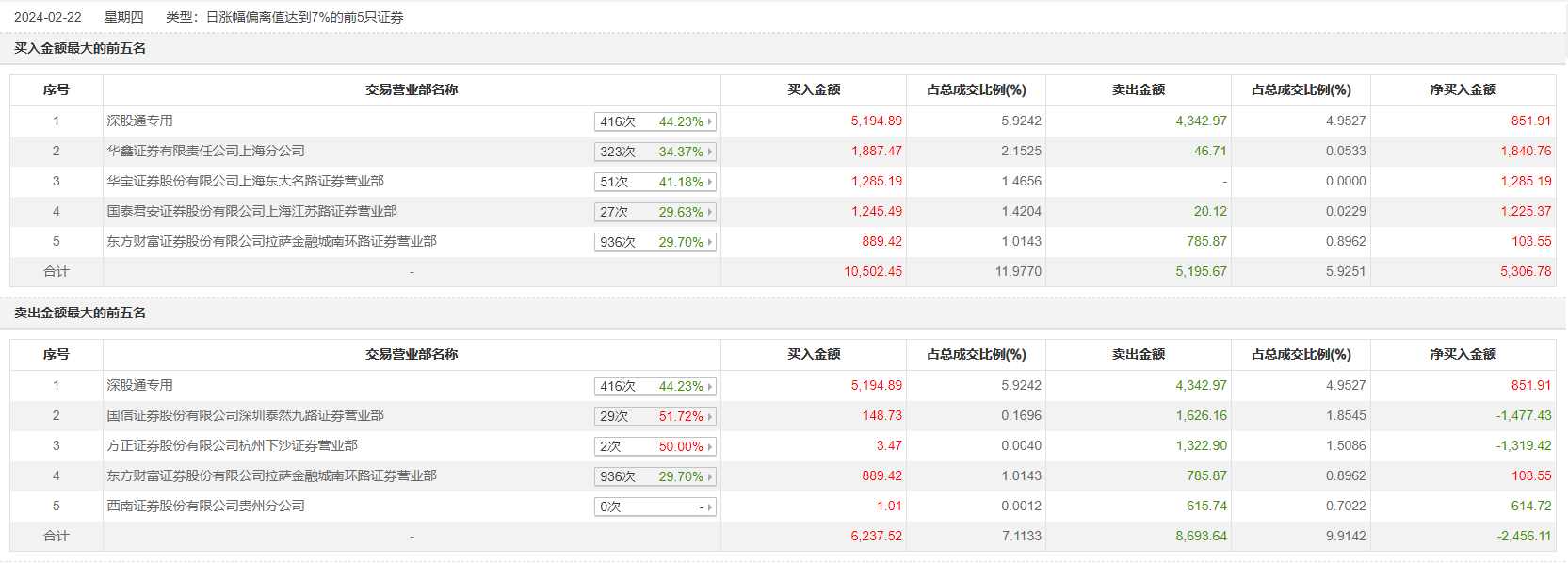This screenshot has height=563, width=1568.
Task: Expand the 27次 29.63% stats box
Action: point(655,212)
